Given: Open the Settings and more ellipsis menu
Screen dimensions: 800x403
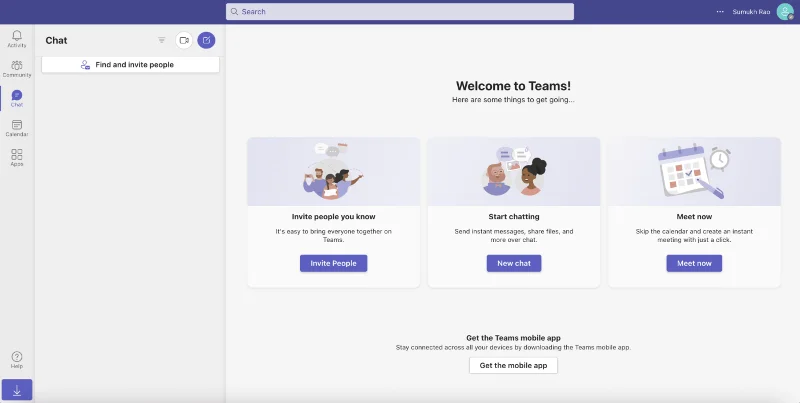Looking at the screenshot, I should 720,12.
